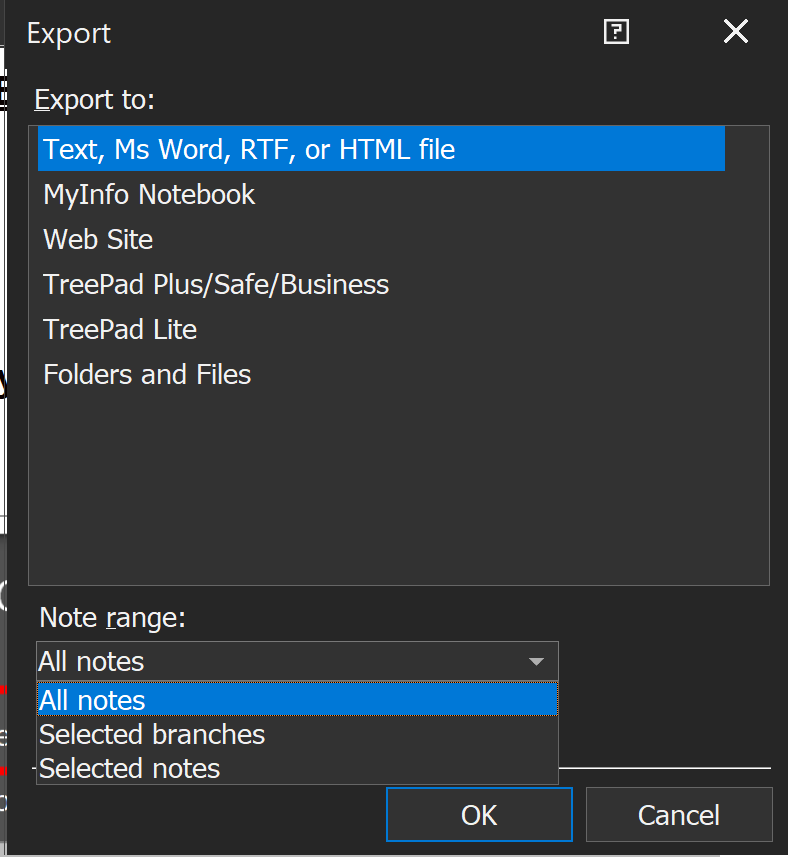Click the question mark help button

point(617,33)
